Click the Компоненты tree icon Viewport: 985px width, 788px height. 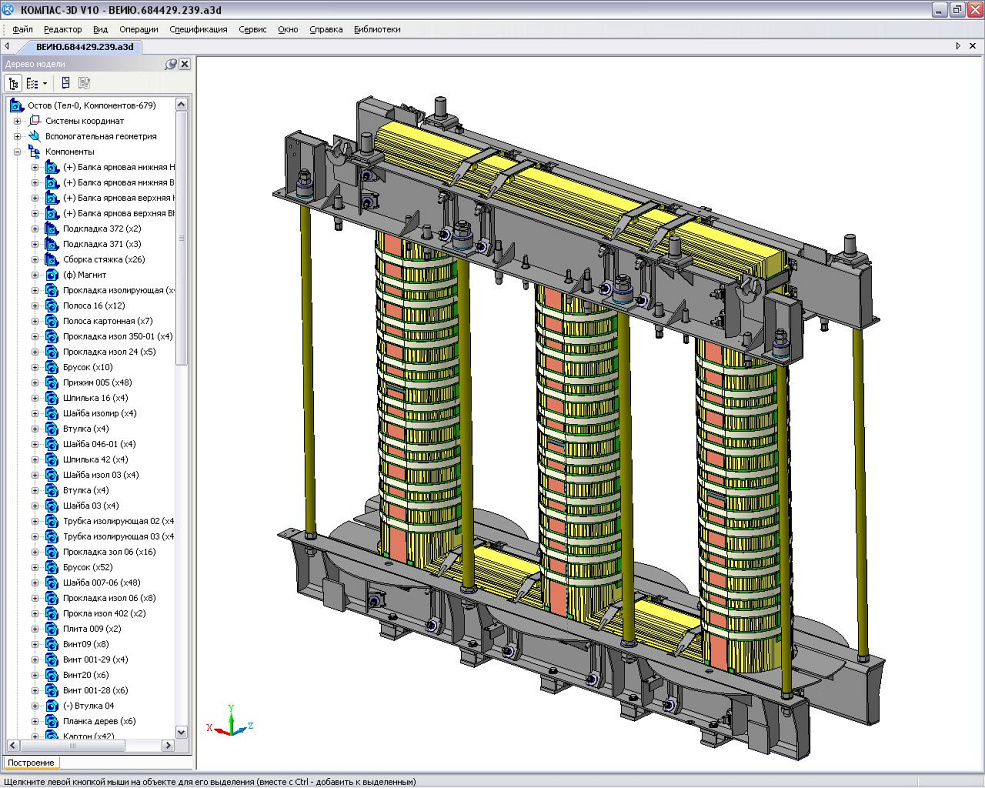[x=34, y=152]
